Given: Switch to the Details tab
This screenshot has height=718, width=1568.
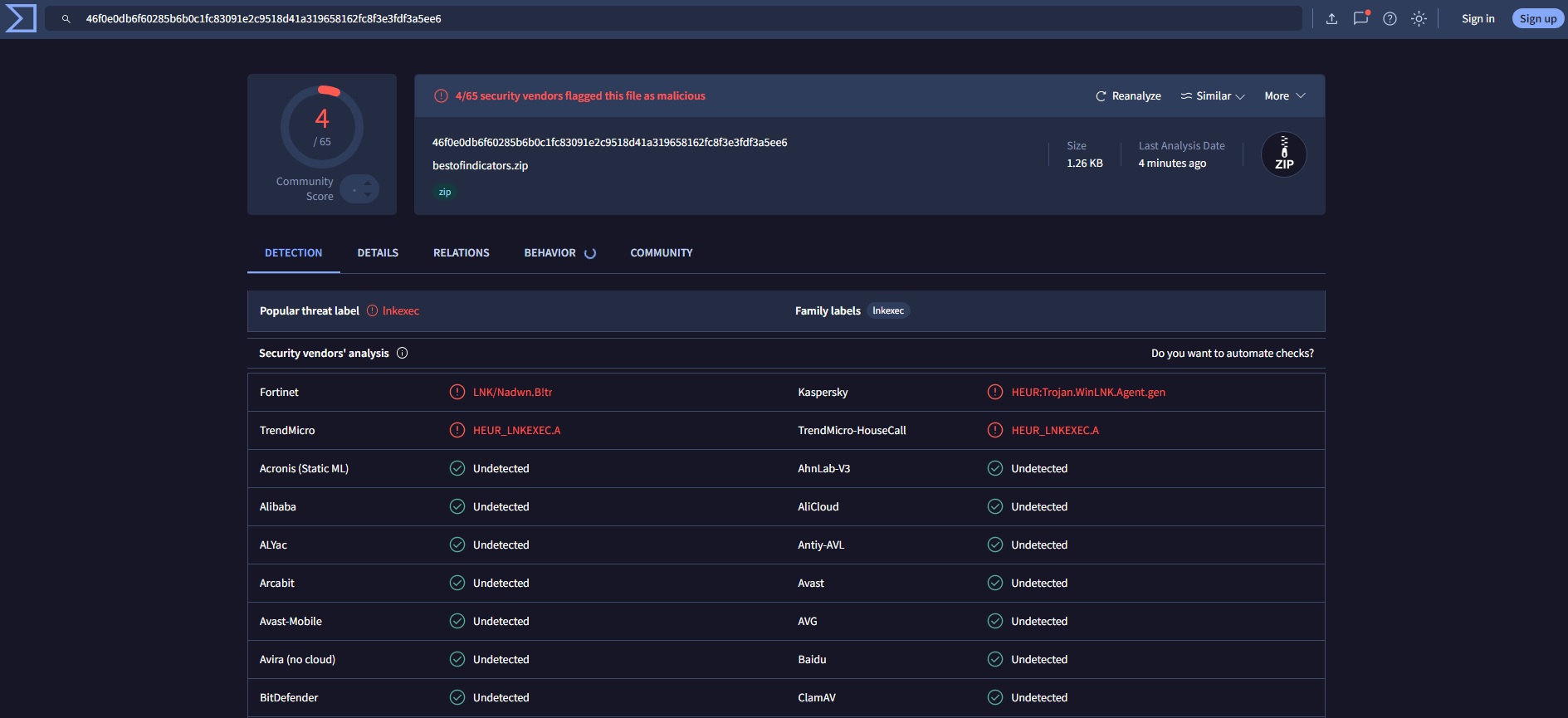Looking at the screenshot, I should [x=378, y=253].
